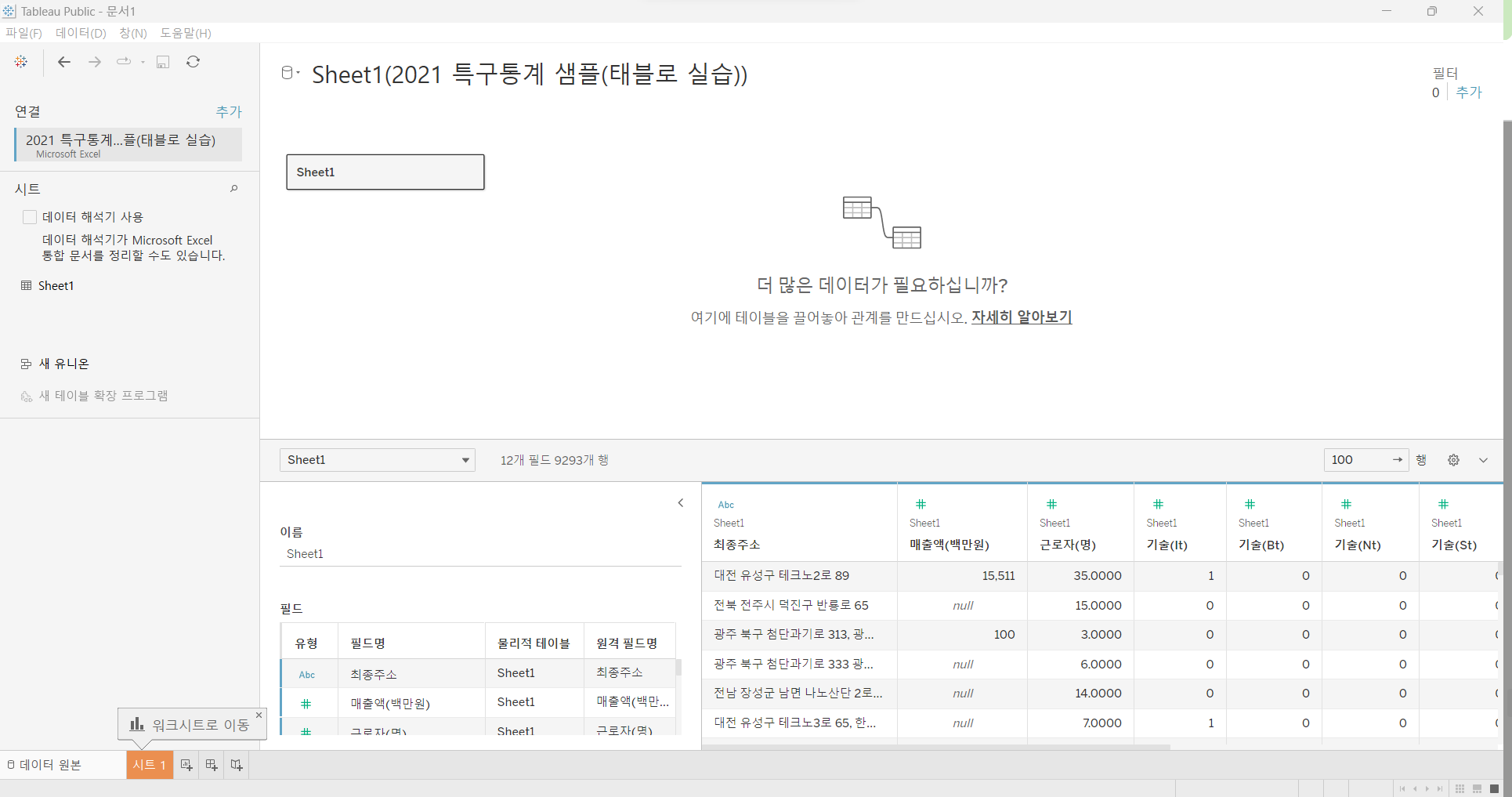Toggle 데이터 해석기 사용 checkbox
Image resolution: width=1512 pixels, height=797 pixels.
pyautogui.click(x=30, y=217)
